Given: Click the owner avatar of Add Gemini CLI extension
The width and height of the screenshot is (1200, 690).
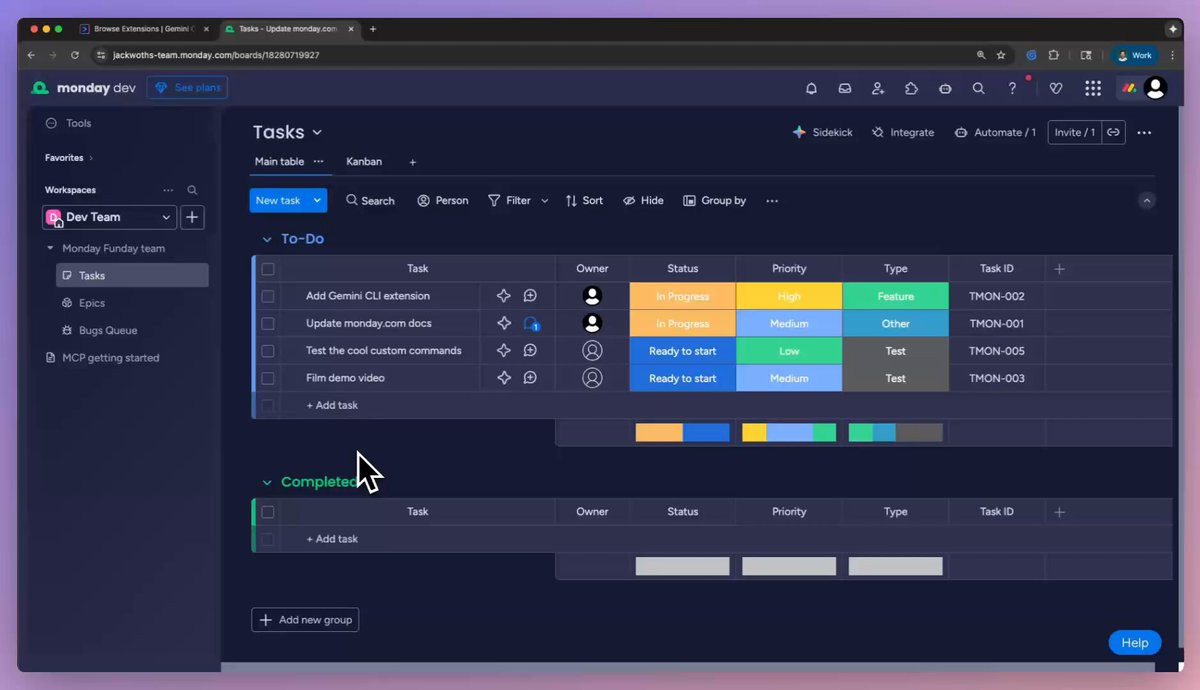Looking at the screenshot, I should [x=592, y=296].
